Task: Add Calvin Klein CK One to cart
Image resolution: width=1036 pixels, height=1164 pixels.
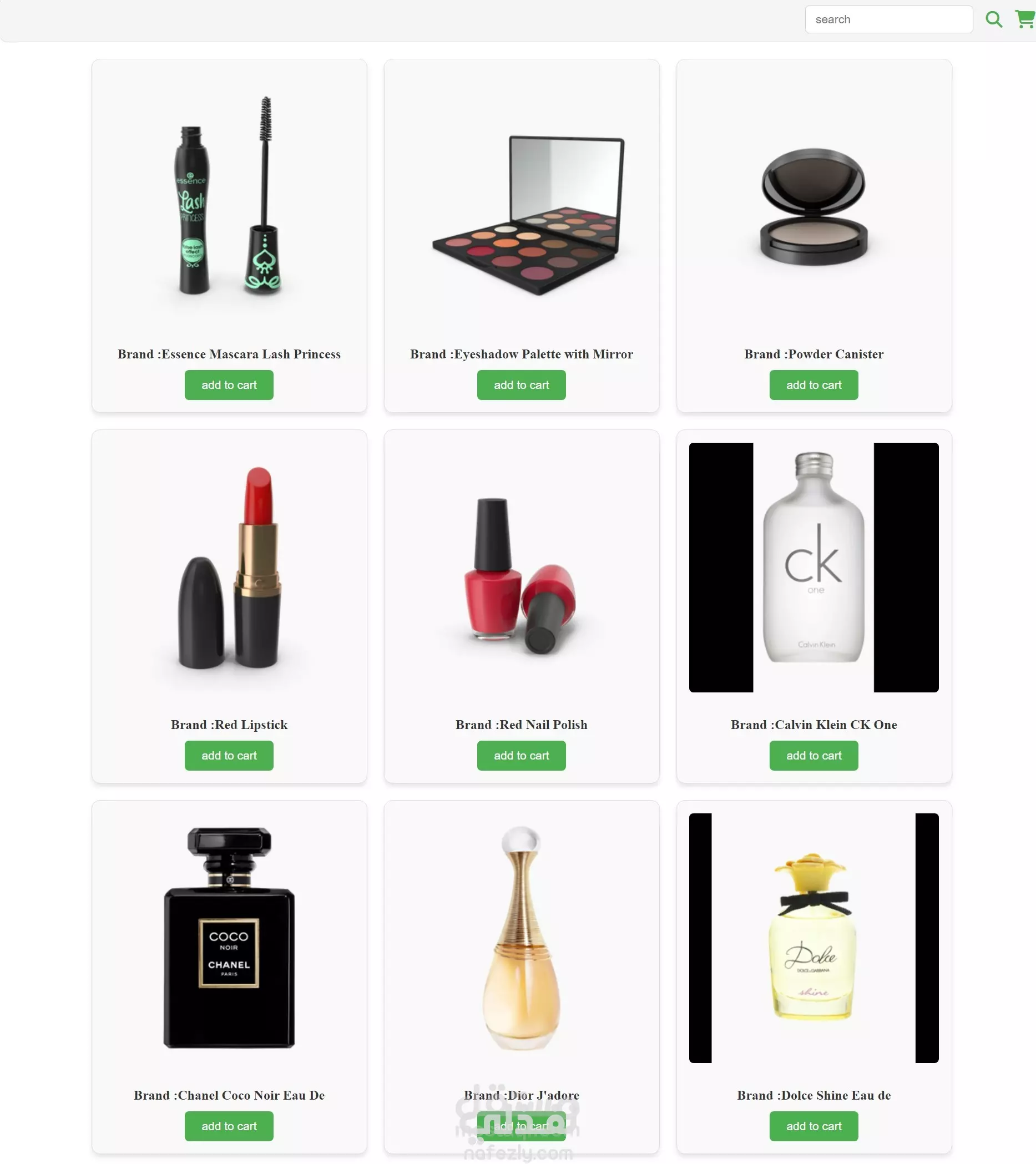Action: 813,756
